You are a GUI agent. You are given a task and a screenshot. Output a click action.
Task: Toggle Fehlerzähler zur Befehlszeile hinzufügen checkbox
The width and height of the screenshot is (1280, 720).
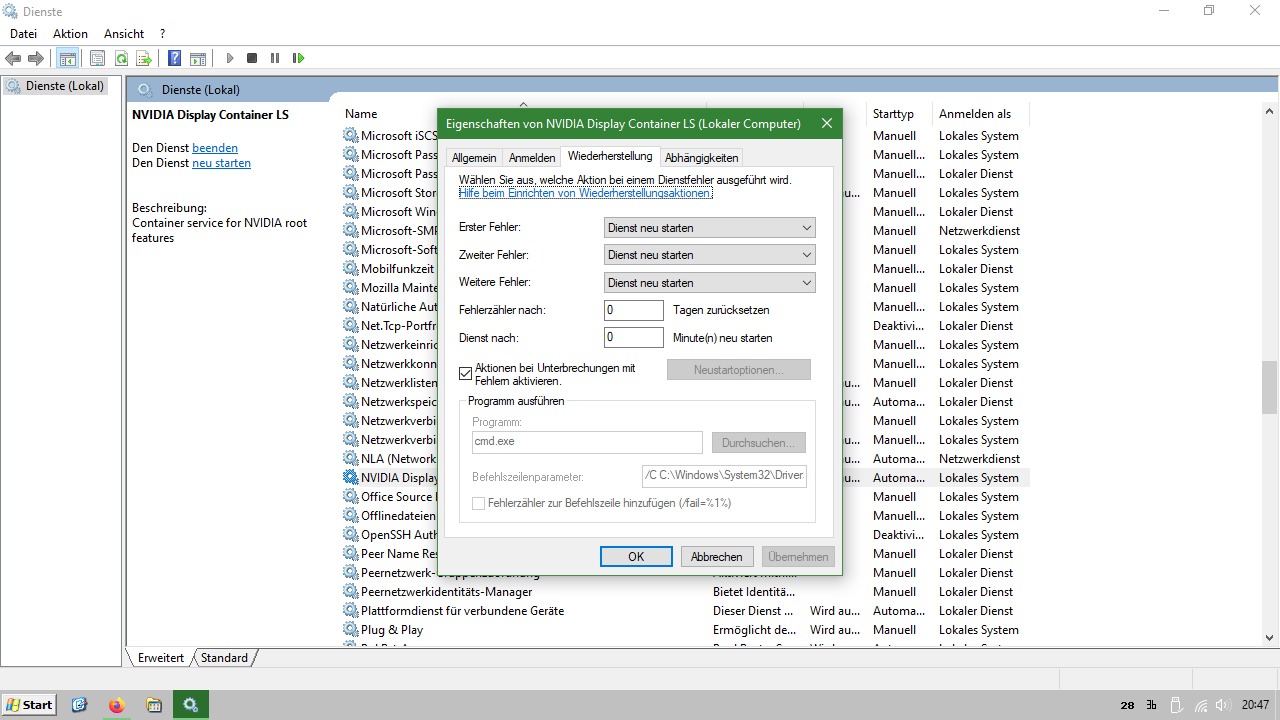coord(478,503)
